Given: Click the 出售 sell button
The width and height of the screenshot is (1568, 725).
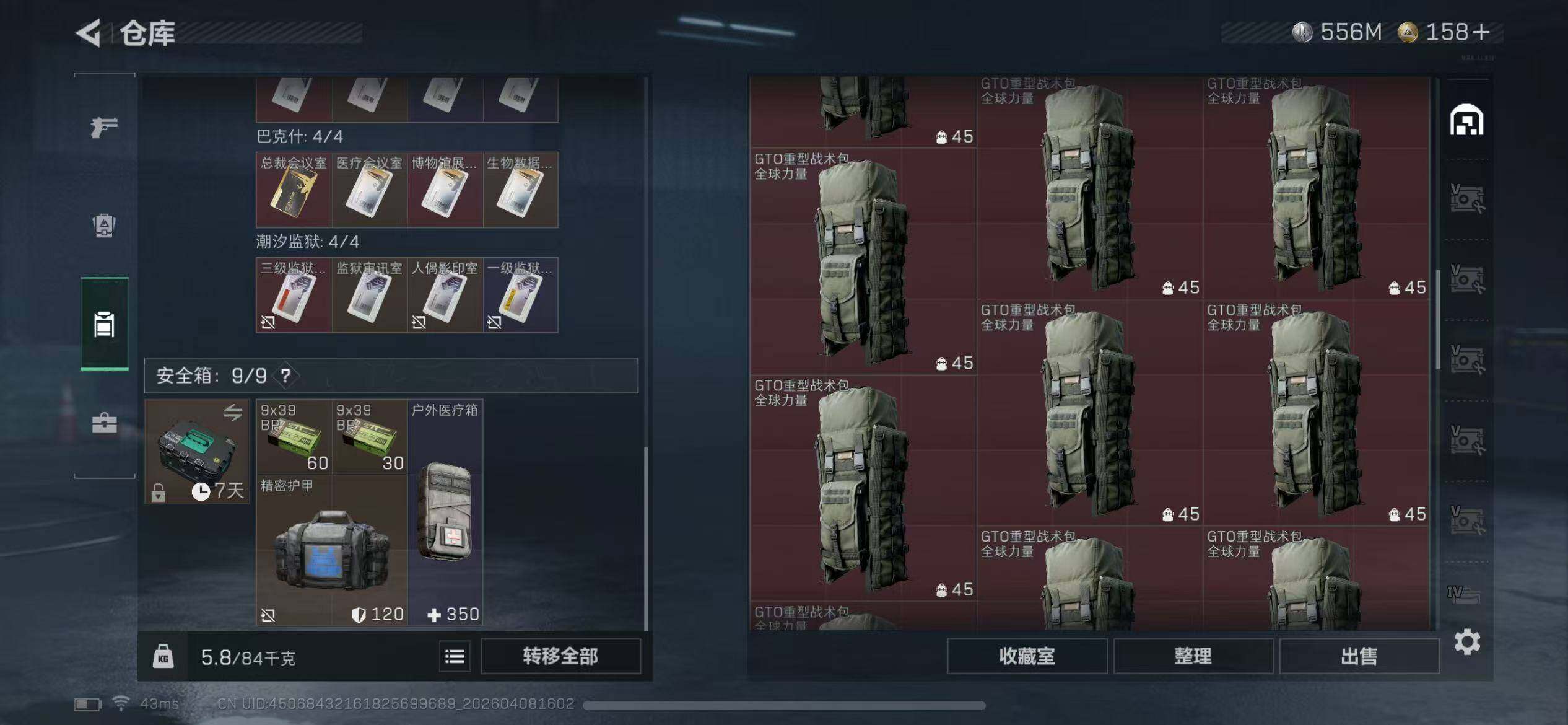Looking at the screenshot, I should coord(1359,656).
